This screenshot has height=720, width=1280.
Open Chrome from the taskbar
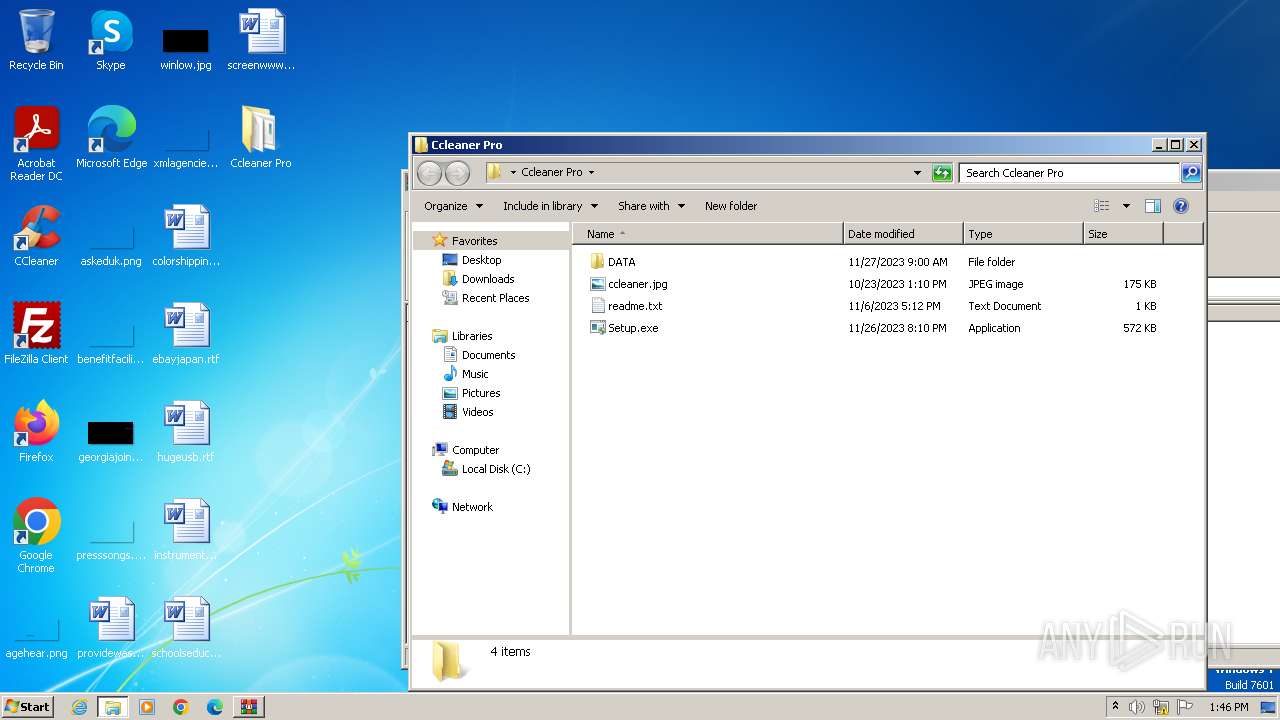coord(181,707)
